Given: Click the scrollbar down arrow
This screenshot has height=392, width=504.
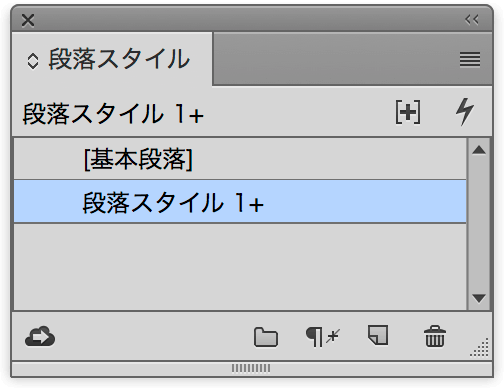Looking at the screenshot, I should pos(479,298).
